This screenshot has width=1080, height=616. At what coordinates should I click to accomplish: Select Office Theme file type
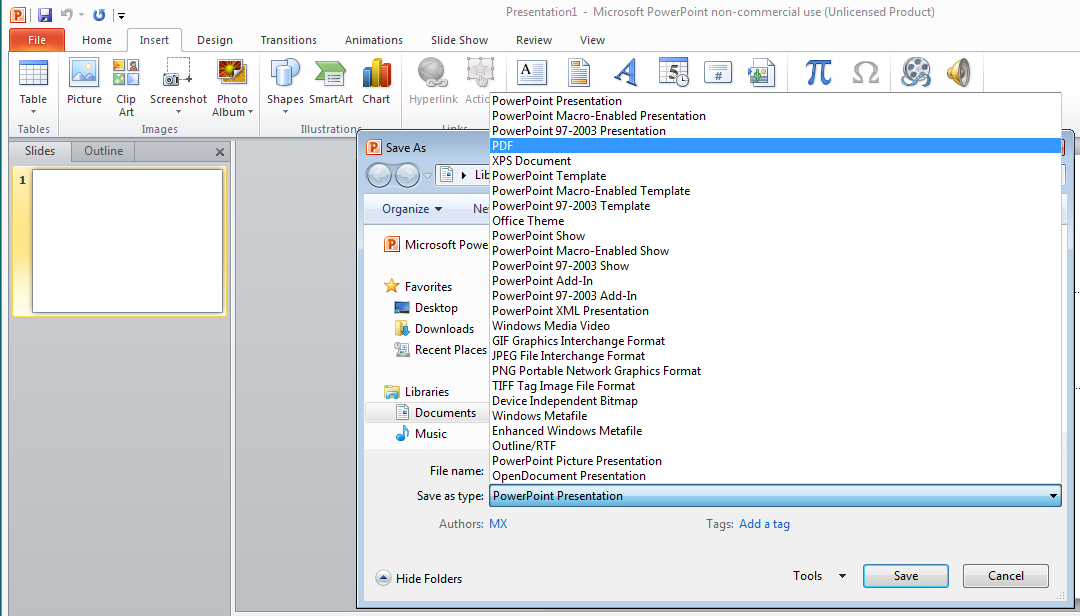[x=776, y=220]
